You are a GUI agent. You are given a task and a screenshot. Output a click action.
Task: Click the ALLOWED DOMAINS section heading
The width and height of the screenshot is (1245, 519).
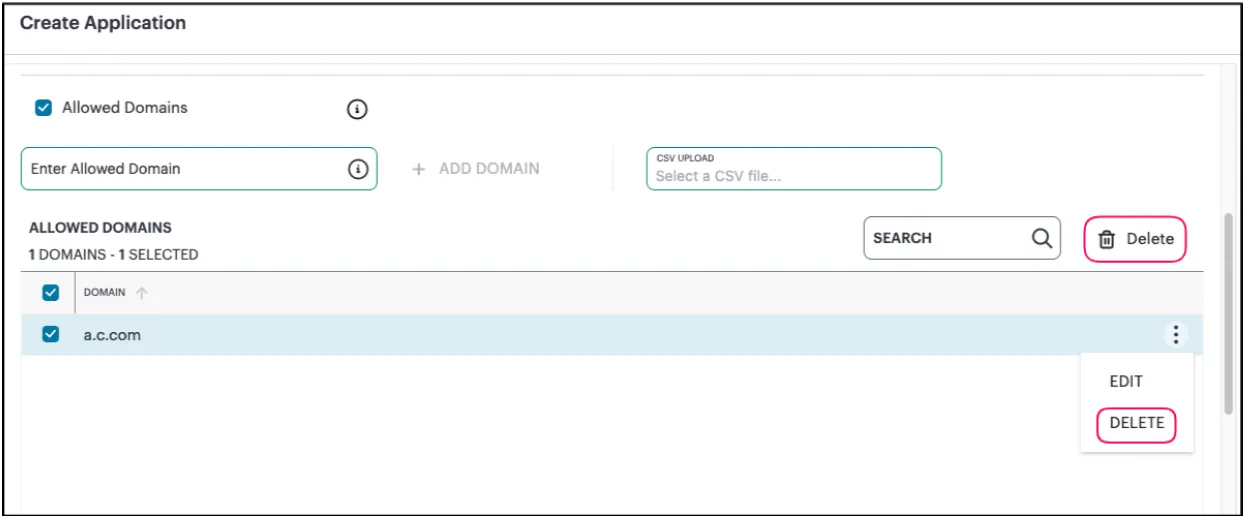pyautogui.click(x=100, y=228)
